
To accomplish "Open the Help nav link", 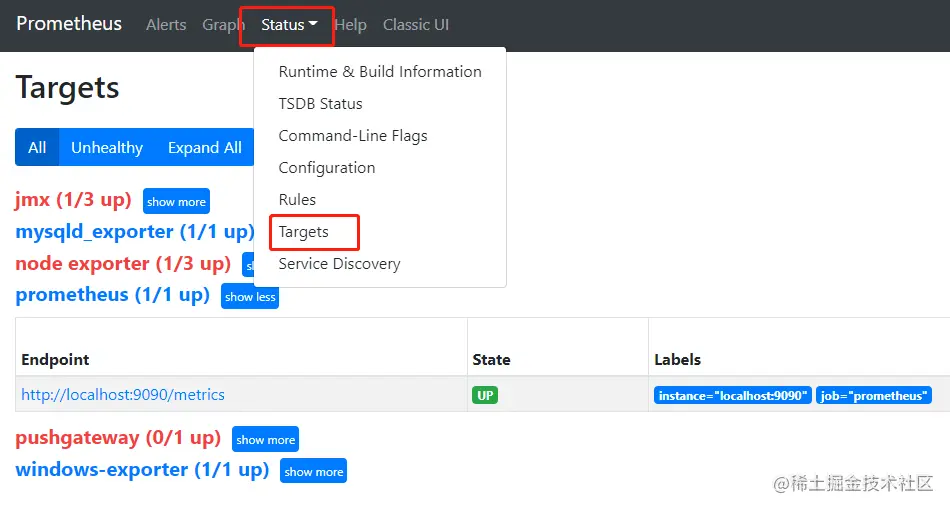I will pos(351,25).
